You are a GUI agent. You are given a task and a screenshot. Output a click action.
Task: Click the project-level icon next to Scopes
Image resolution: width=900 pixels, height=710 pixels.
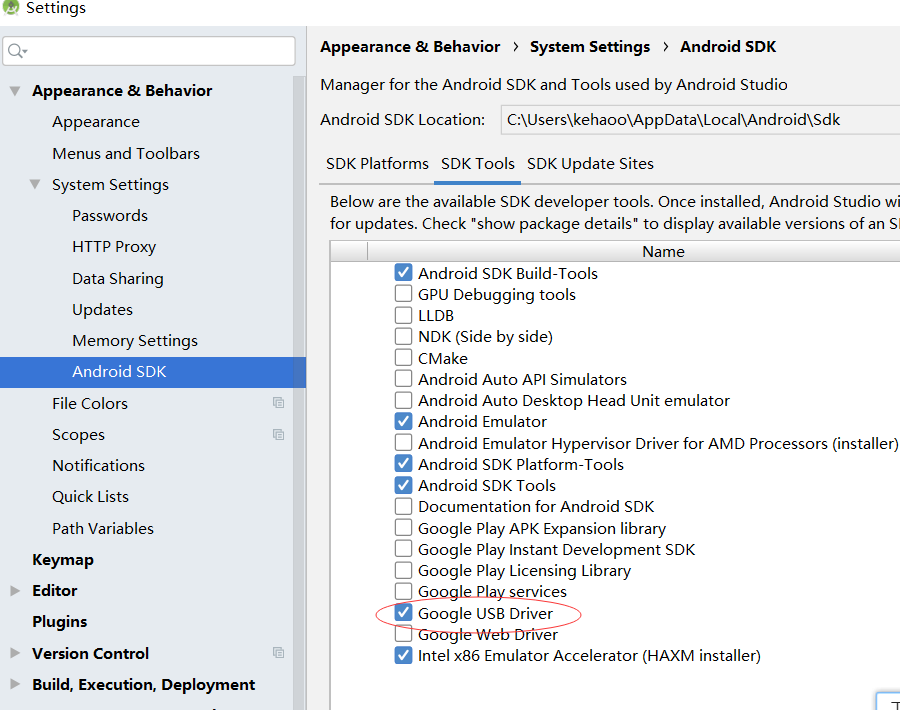coord(278,434)
